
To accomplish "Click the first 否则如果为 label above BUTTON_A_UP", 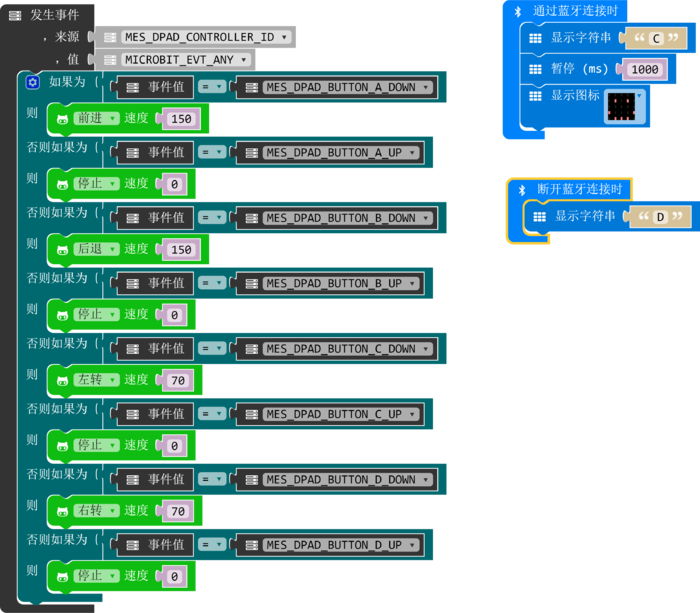I will click(x=57, y=147).
